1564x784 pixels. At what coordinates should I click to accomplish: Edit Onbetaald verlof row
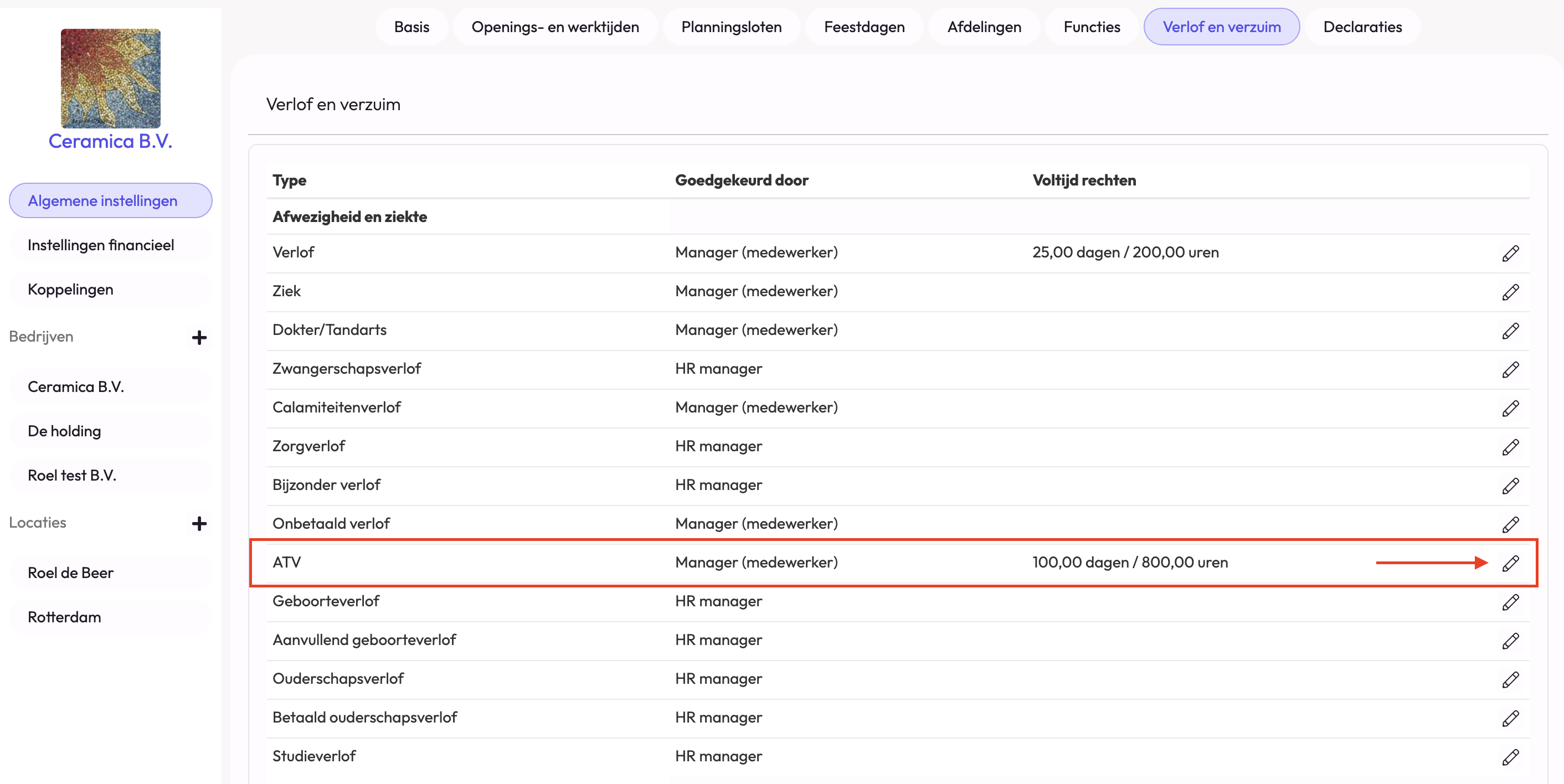point(1510,524)
